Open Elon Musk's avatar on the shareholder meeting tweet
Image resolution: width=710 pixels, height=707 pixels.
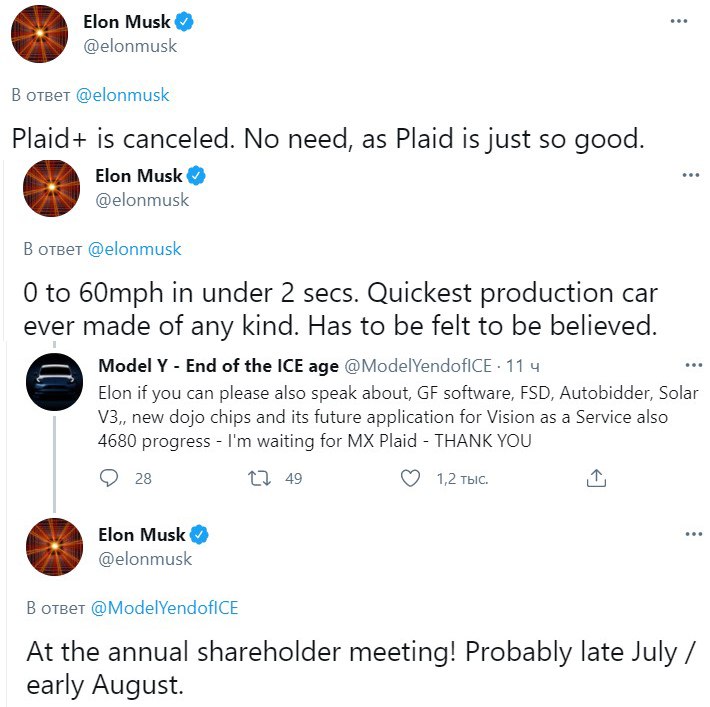(54, 547)
